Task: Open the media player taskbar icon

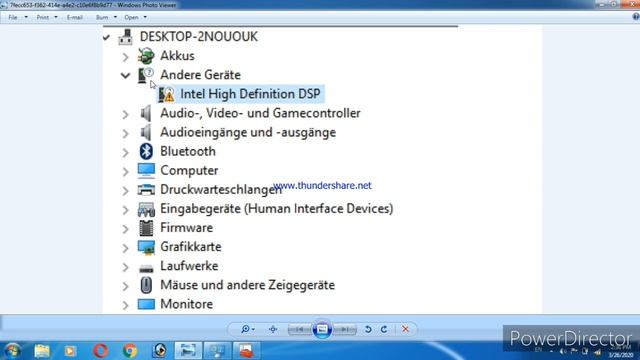Action: point(70,351)
